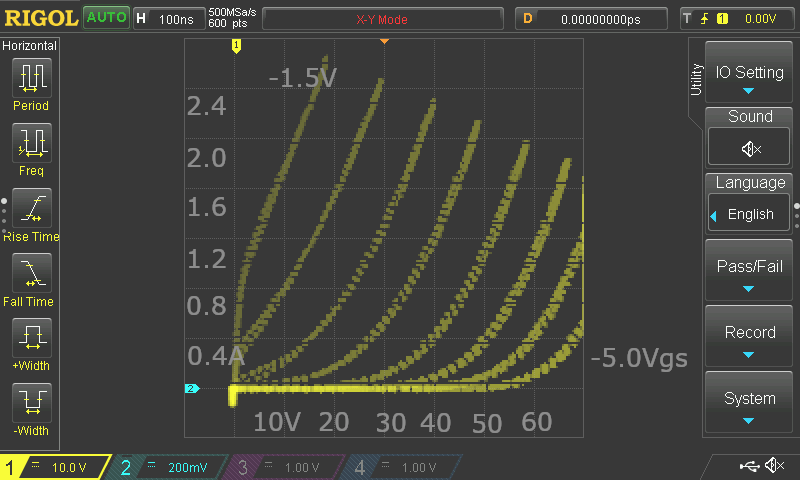Click the X-Y Mode waveform bar
Screen dimensions: 800x480
tap(382, 19)
